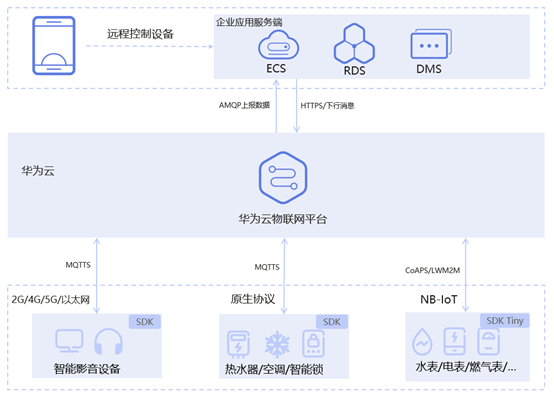Viewport: 554px width, 398px height.
Task: Click the RDS label text
Action: [x=355, y=70]
